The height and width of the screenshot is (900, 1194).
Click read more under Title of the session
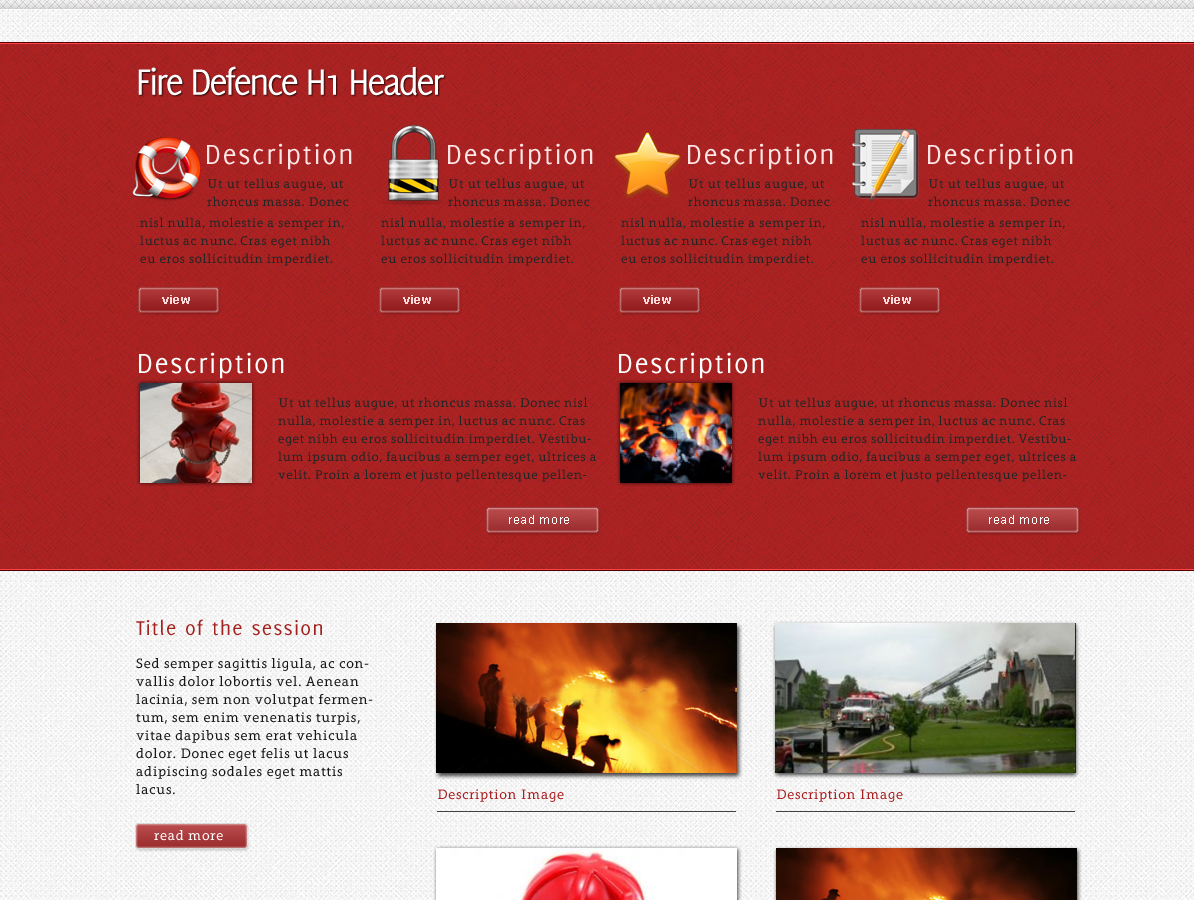pos(191,835)
